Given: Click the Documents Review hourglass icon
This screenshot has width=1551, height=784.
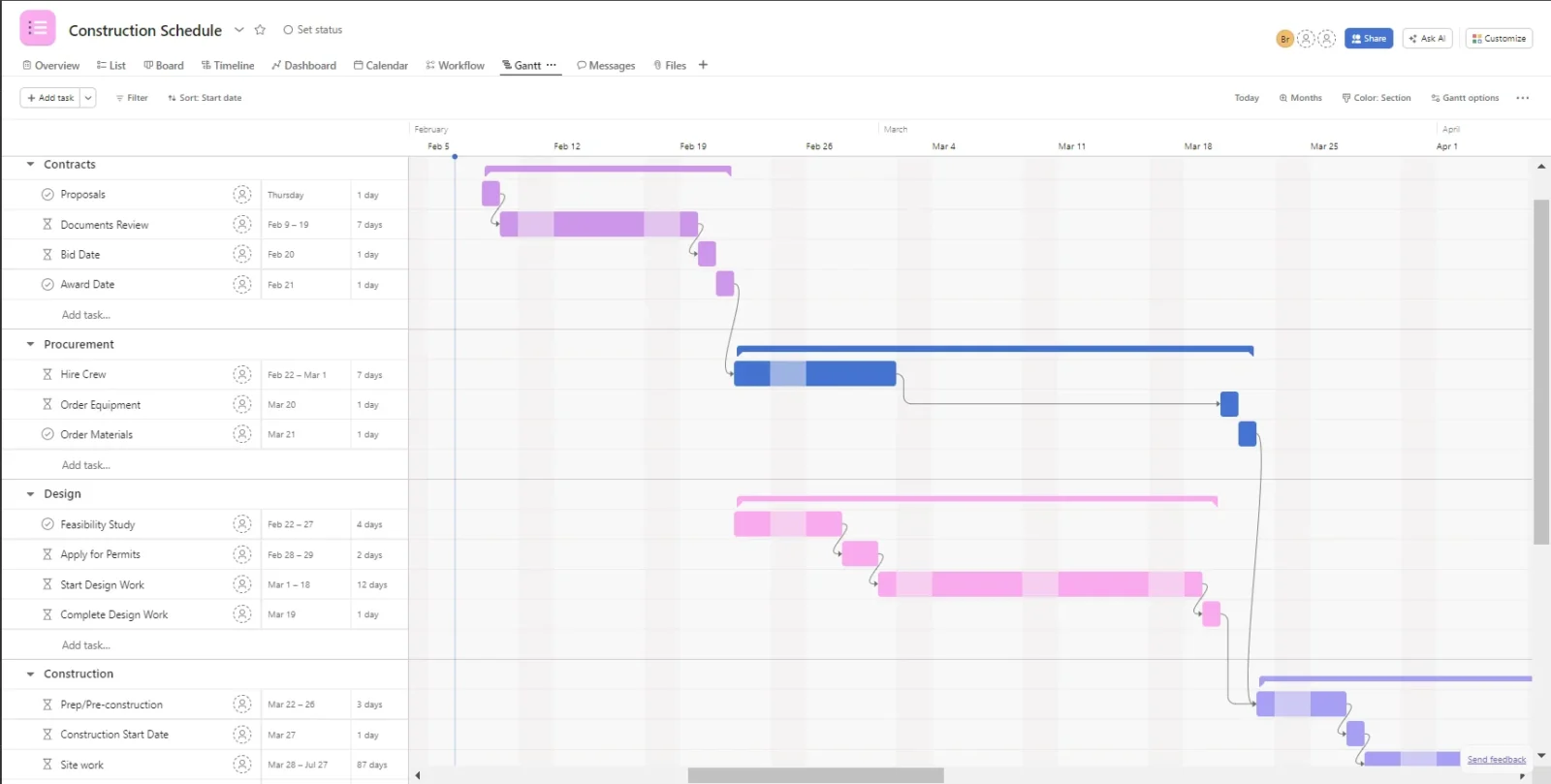Looking at the screenshot, I should tap(47, 224).
